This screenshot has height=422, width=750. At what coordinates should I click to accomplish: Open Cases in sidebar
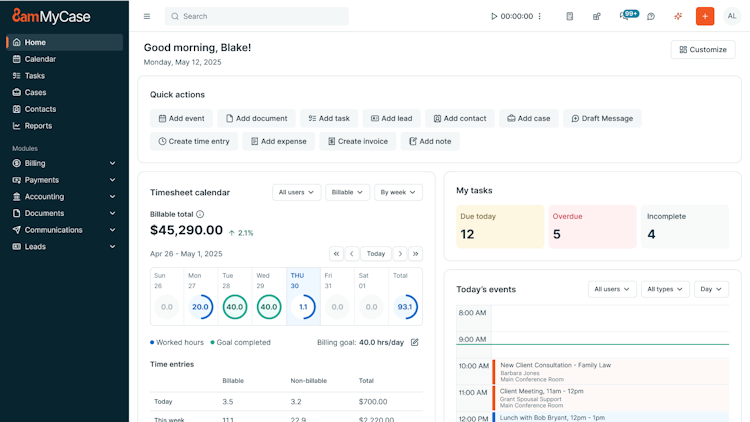[65, 92]
